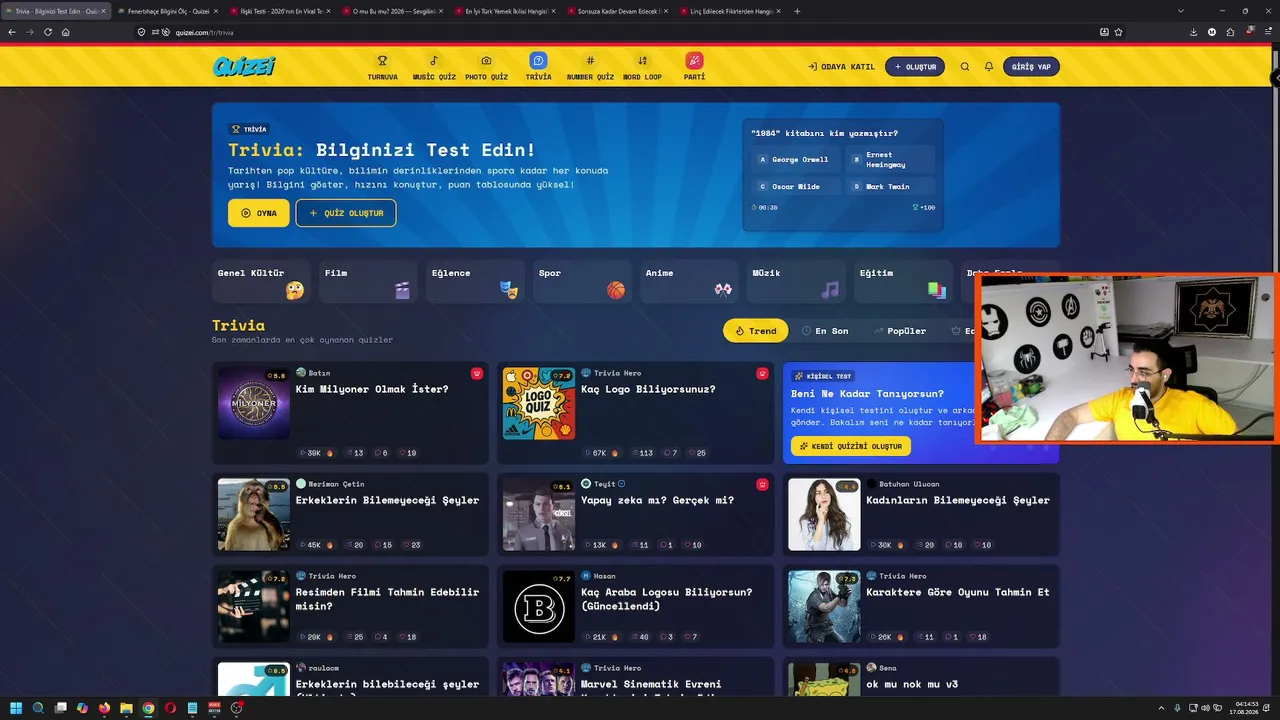Click the Kendi Quizini Oluştur button
This screenshot has height=720, width=1280.
[x=851, y=446]
